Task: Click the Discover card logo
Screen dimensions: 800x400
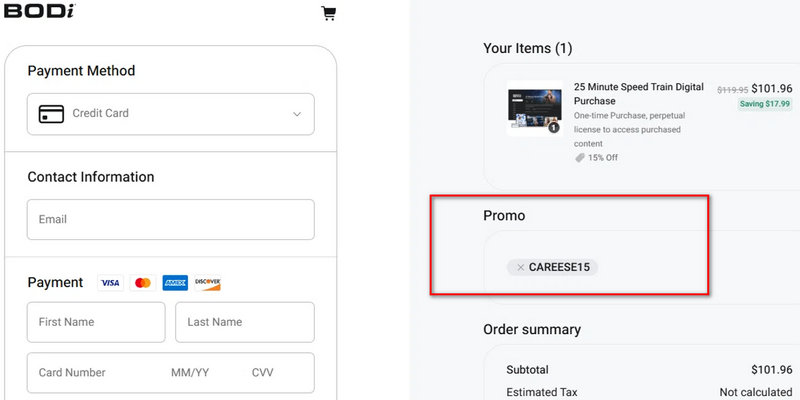Action: tap(207, 283)
